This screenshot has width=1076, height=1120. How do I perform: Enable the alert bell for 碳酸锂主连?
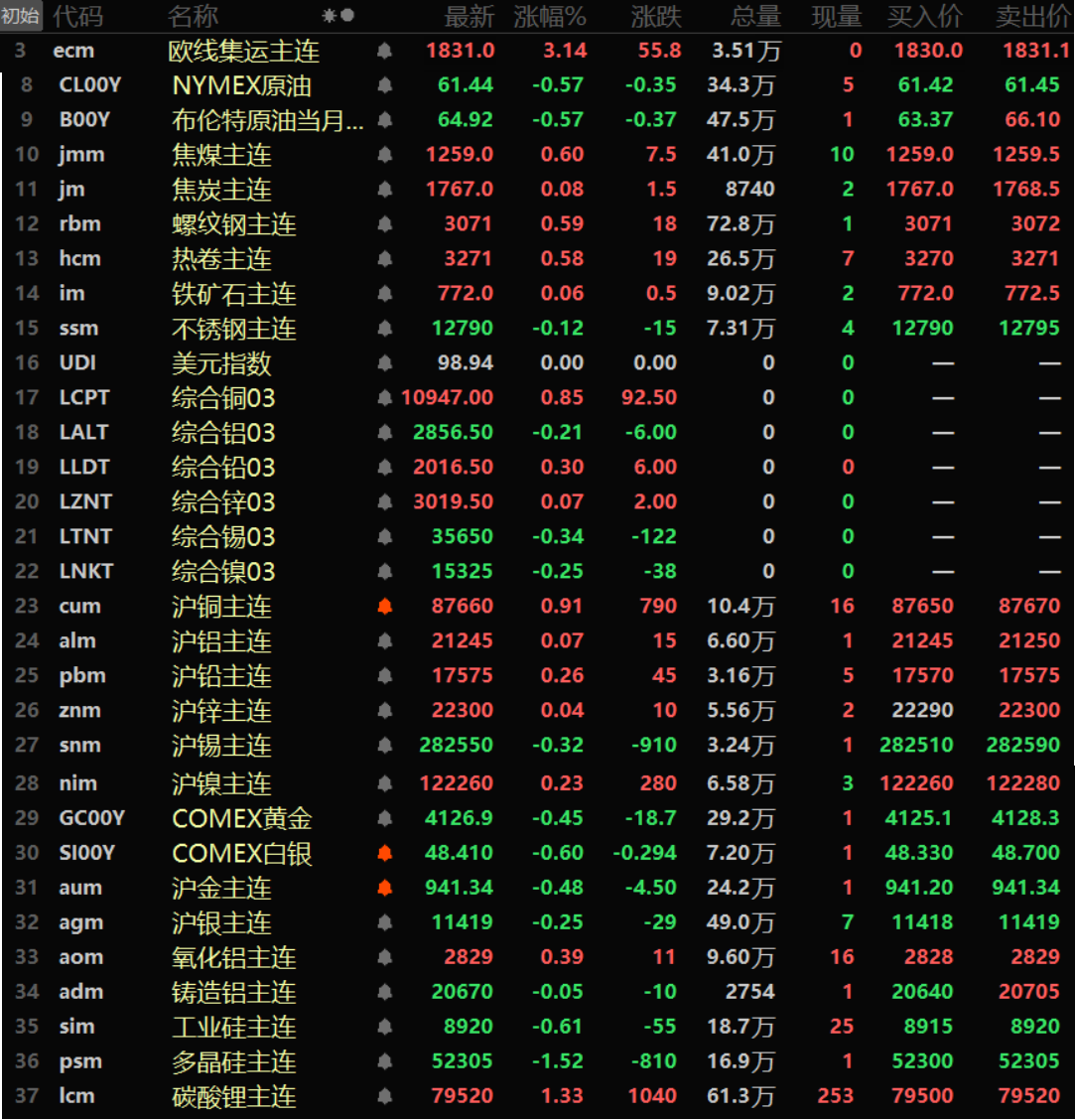(385, 1096)
